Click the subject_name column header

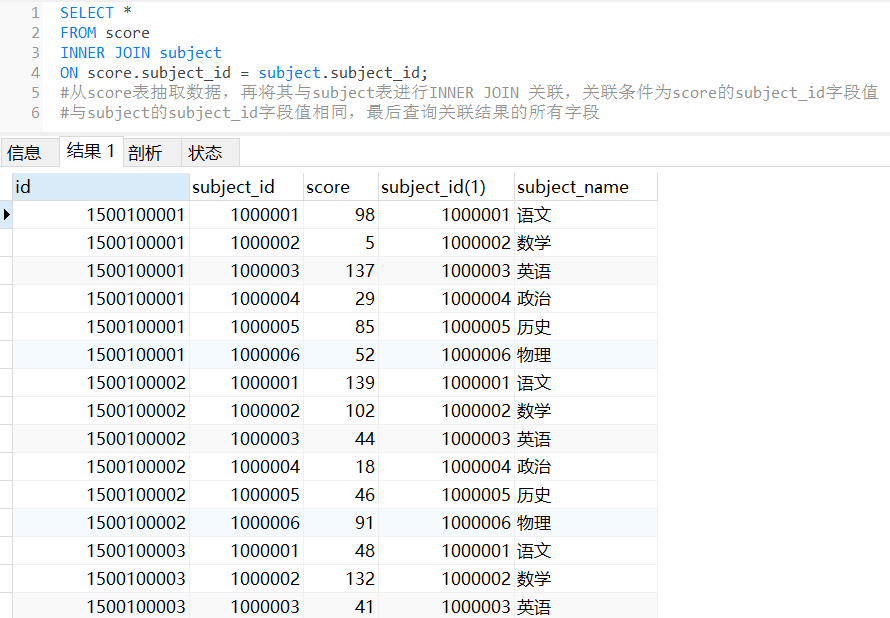(x=586, y=187)
